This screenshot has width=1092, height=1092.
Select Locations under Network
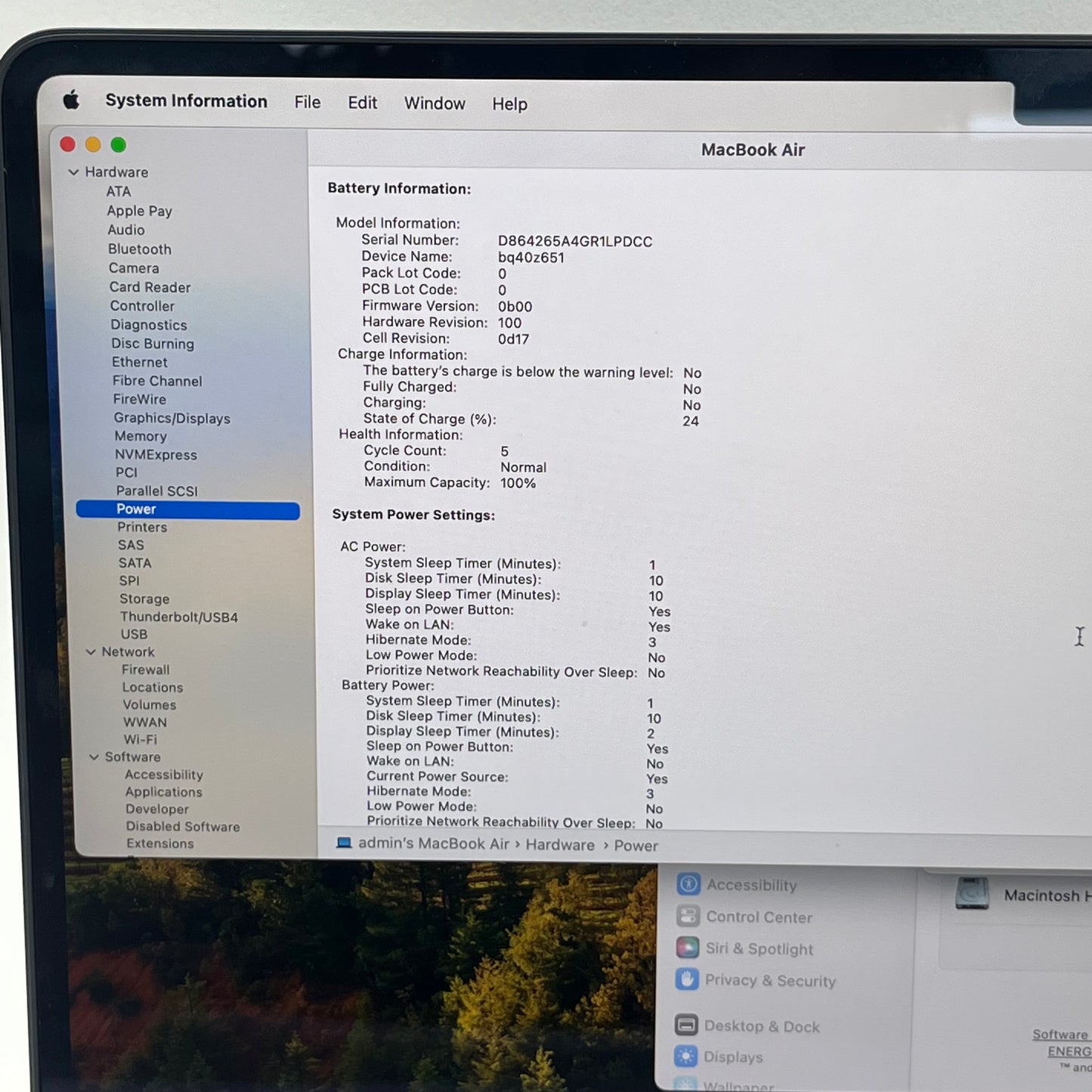(x=153, y=688)
